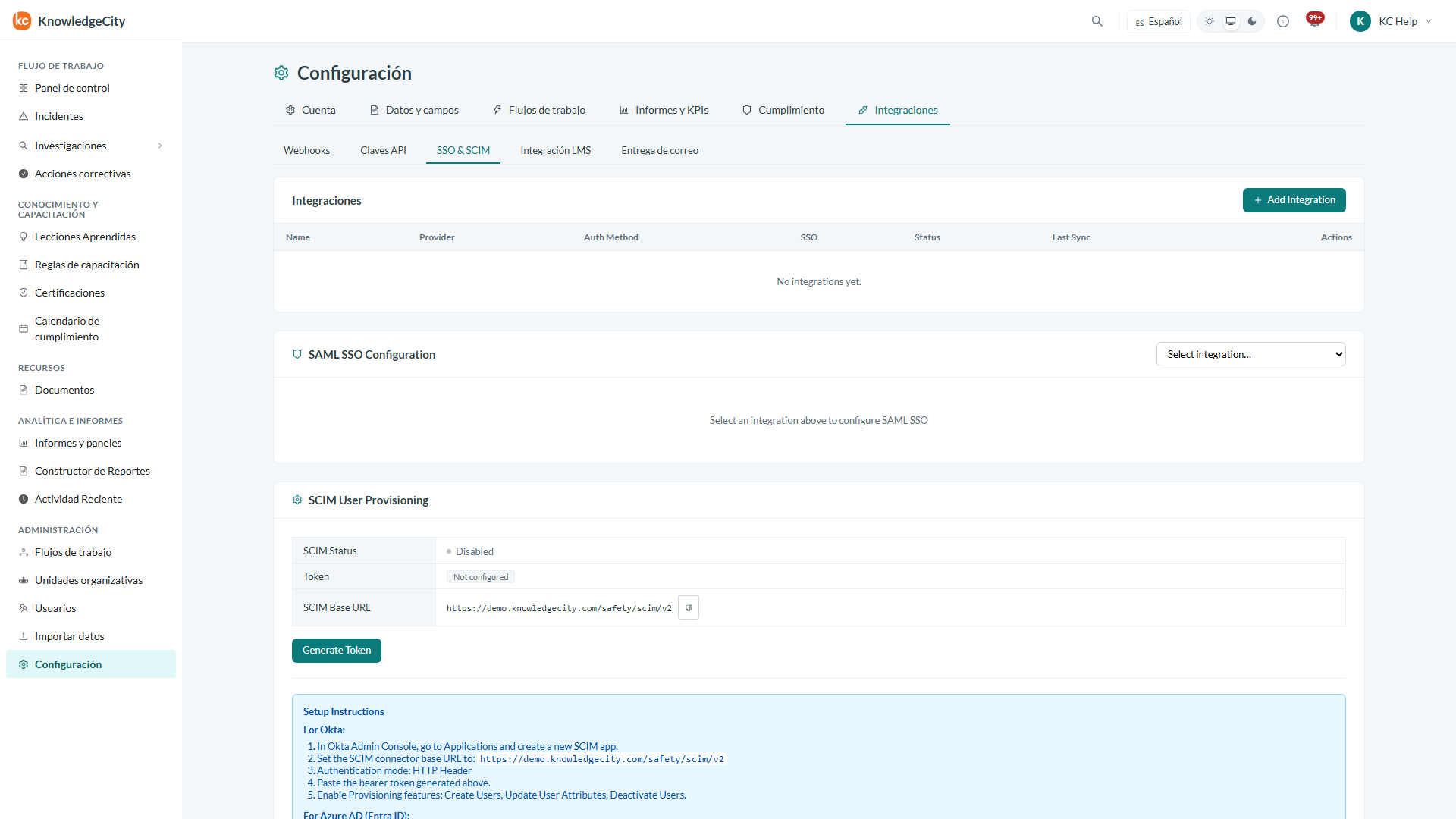Open the Integración LMS sub-tab
The image size is (1456, 819).
pyautogui.click(x=556, y=150)
